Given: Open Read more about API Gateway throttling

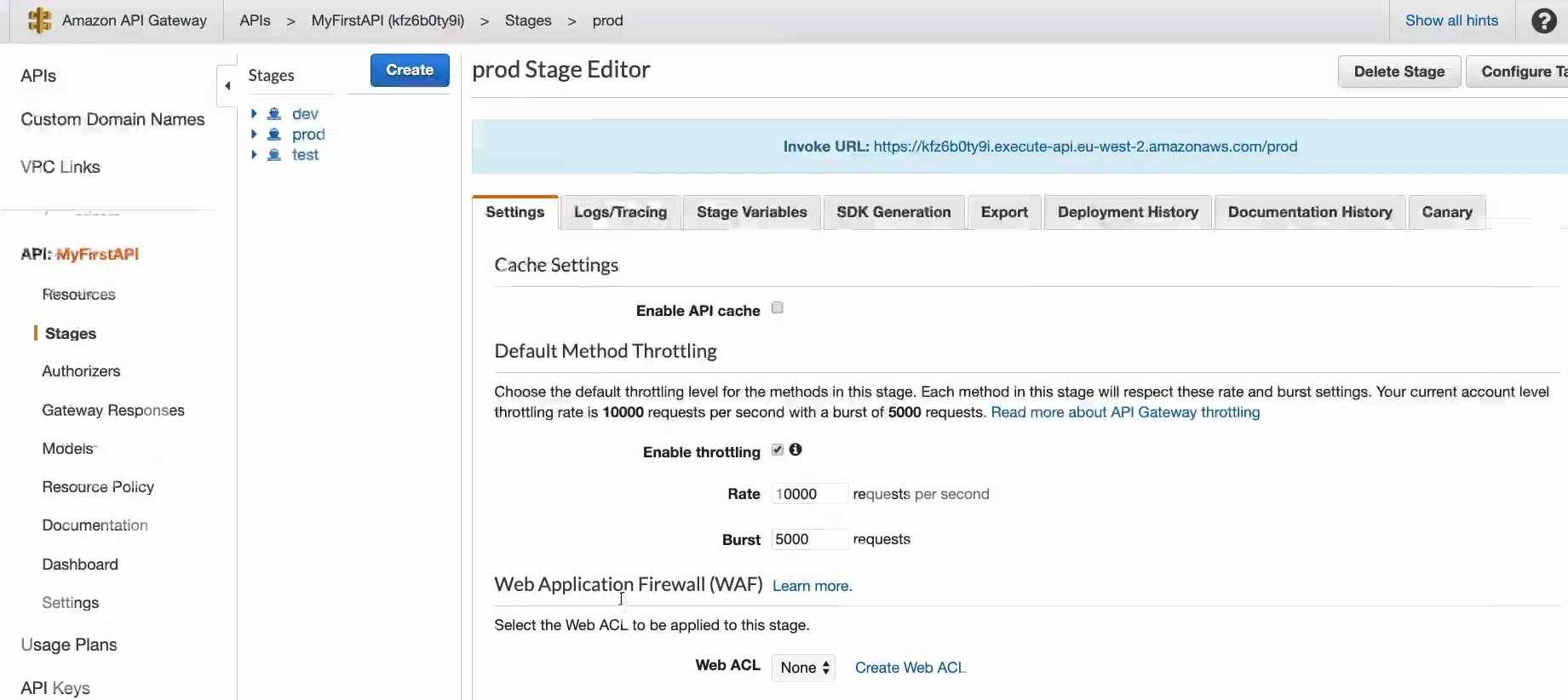Looking at the screenshot, I should (1125, 412).
